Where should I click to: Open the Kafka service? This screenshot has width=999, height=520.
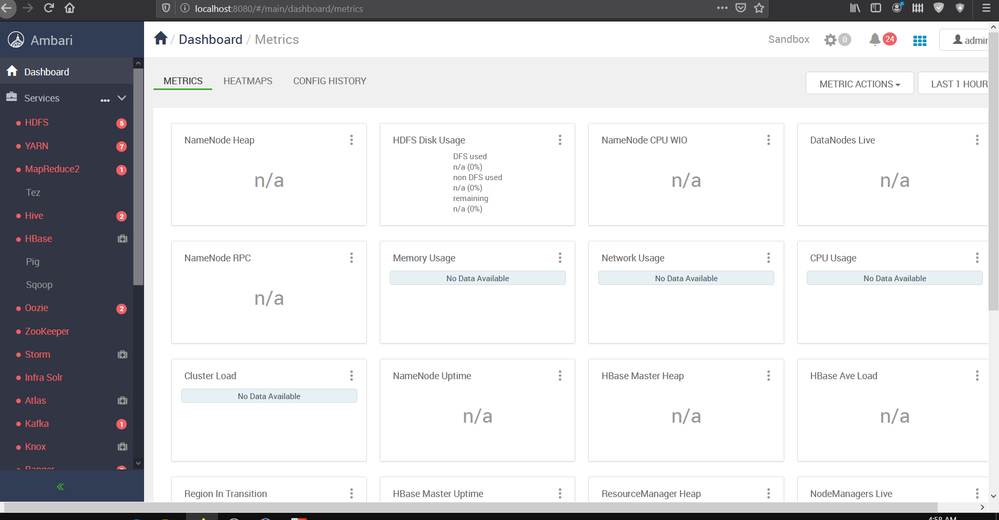(x=36, y=424)
